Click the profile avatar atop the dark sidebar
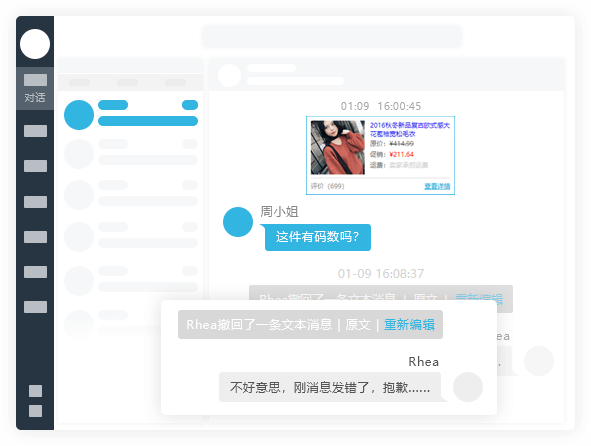The width and height of the screenshot is (591, 446). pos(35,44)
